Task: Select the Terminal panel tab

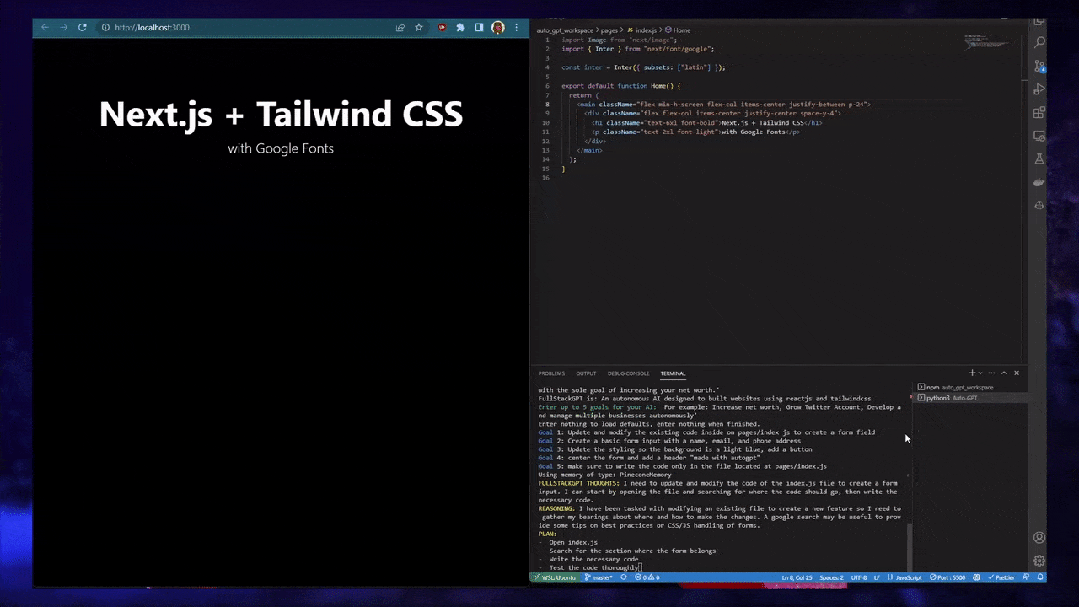Action: click(673, 374)
